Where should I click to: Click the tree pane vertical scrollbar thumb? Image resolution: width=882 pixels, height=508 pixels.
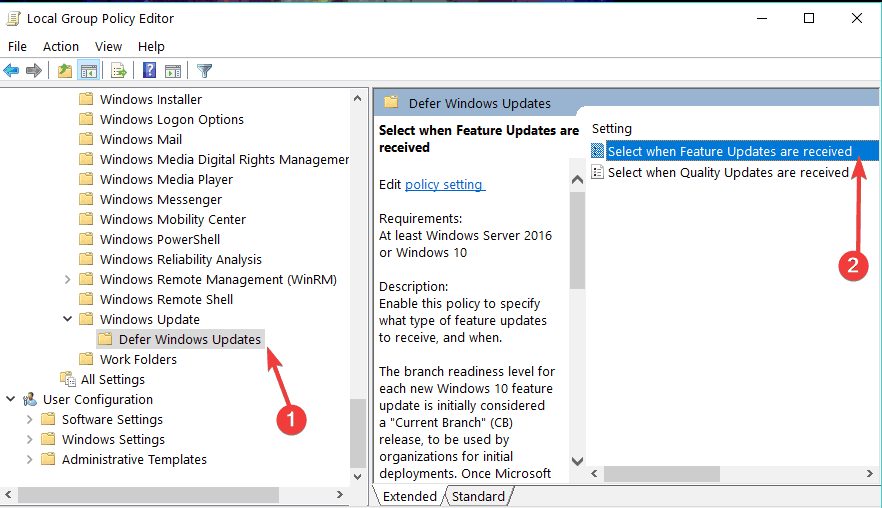point(358,433)
